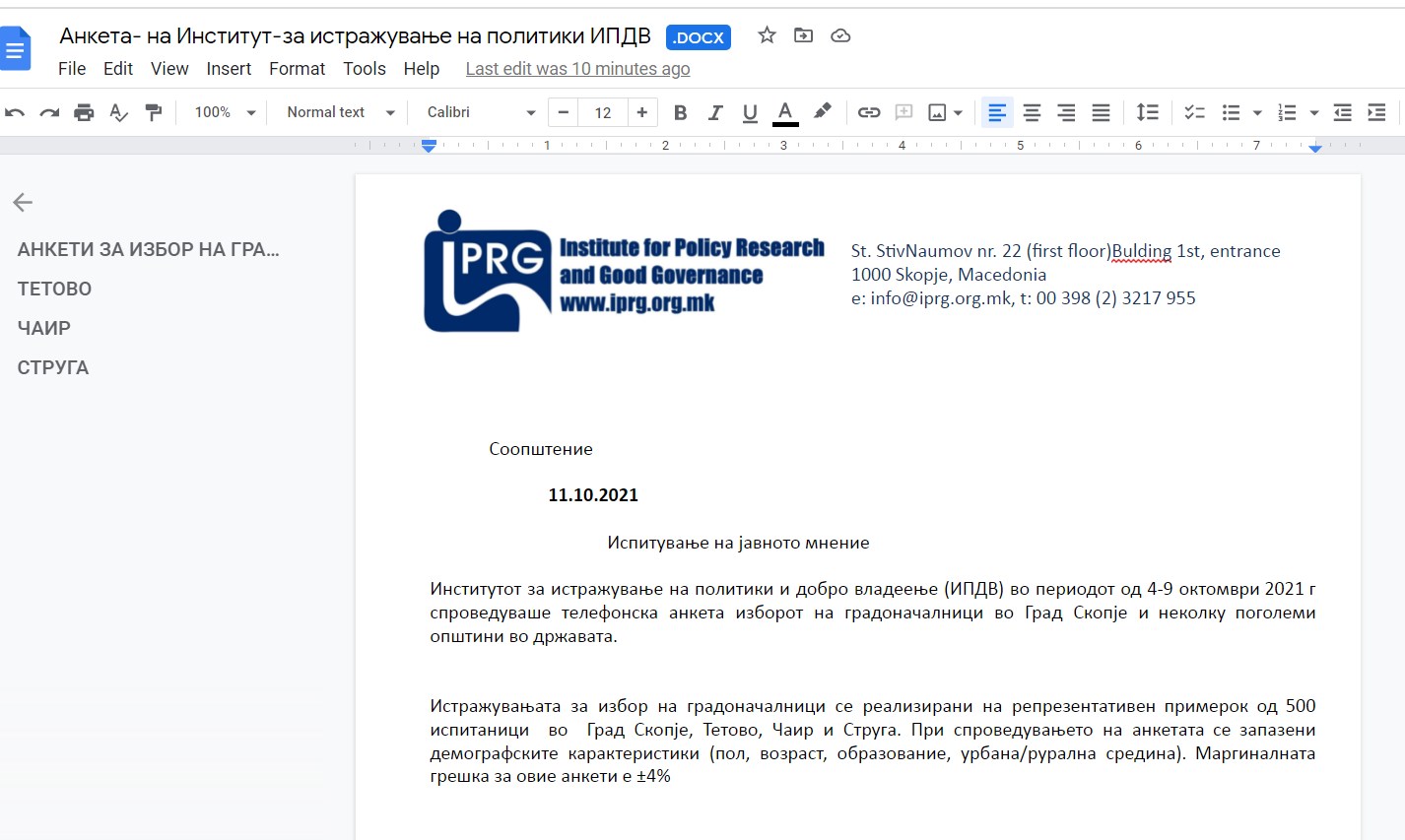Viewport: 1405px width, 840px height.
Task: Open the highlight color marker tool
Action: pyautogui.click(x=823, y=111)
